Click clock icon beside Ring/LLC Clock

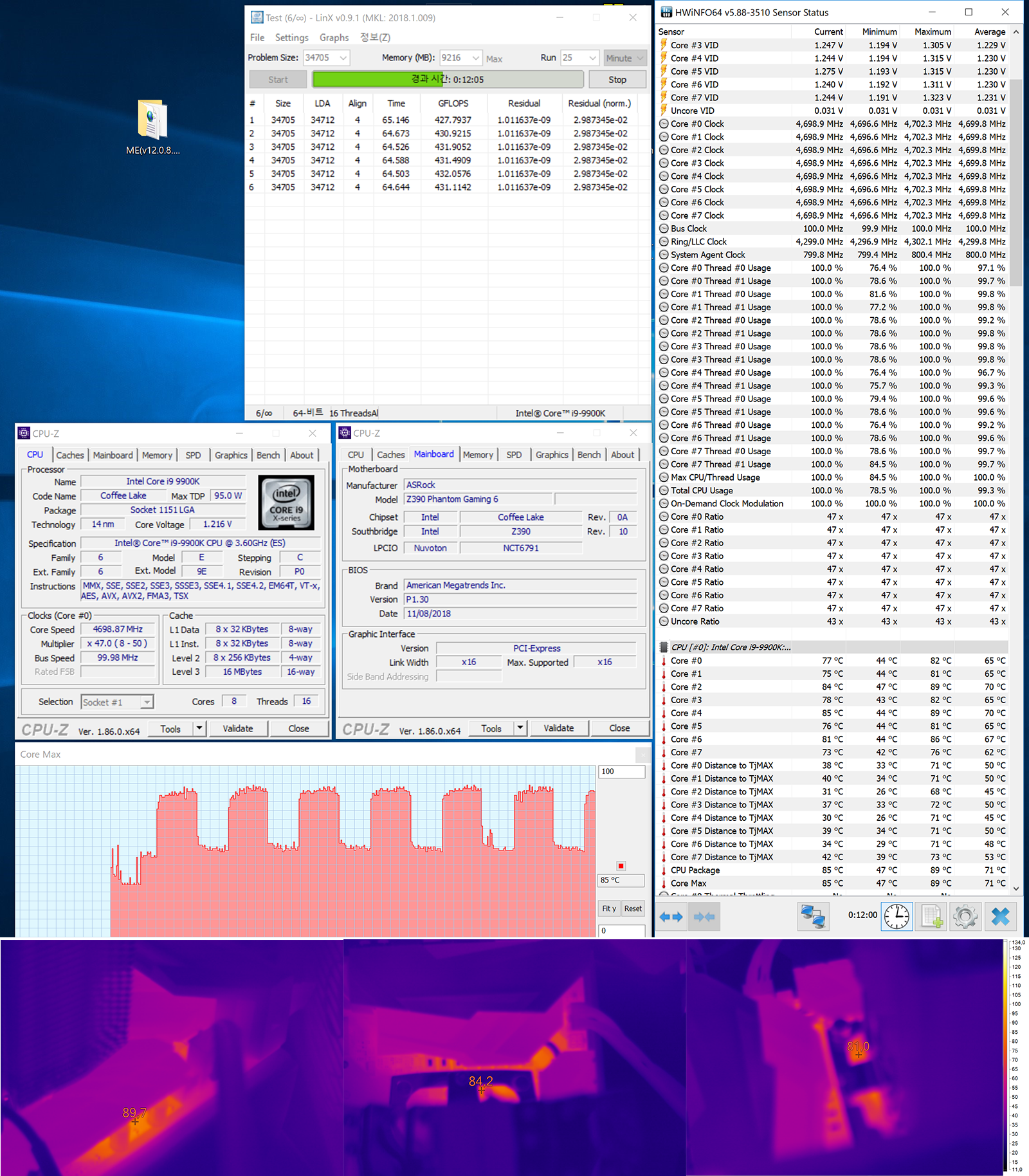coord(664,241)
